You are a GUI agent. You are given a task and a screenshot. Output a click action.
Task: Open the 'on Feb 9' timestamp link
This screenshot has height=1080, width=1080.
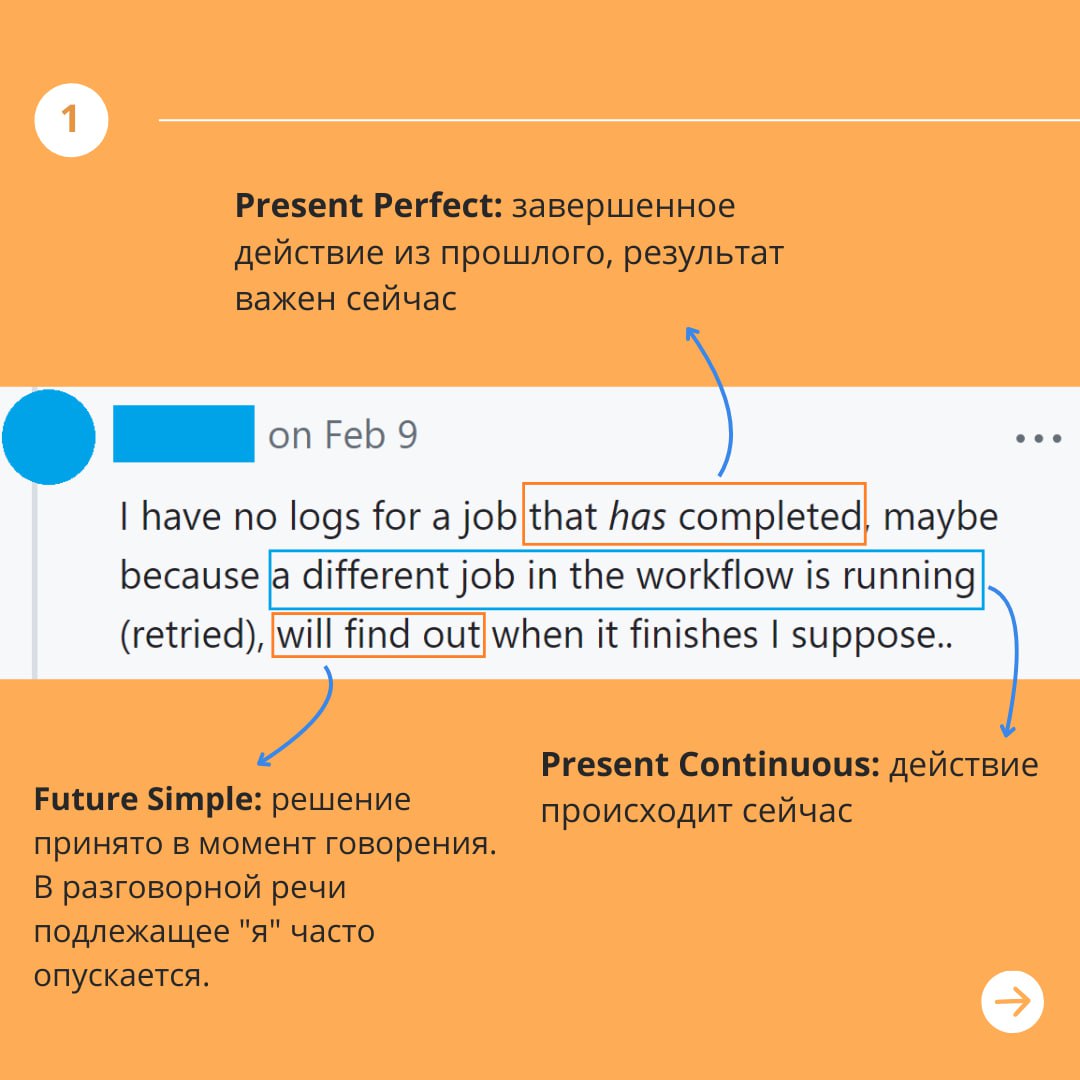[344, 434]
